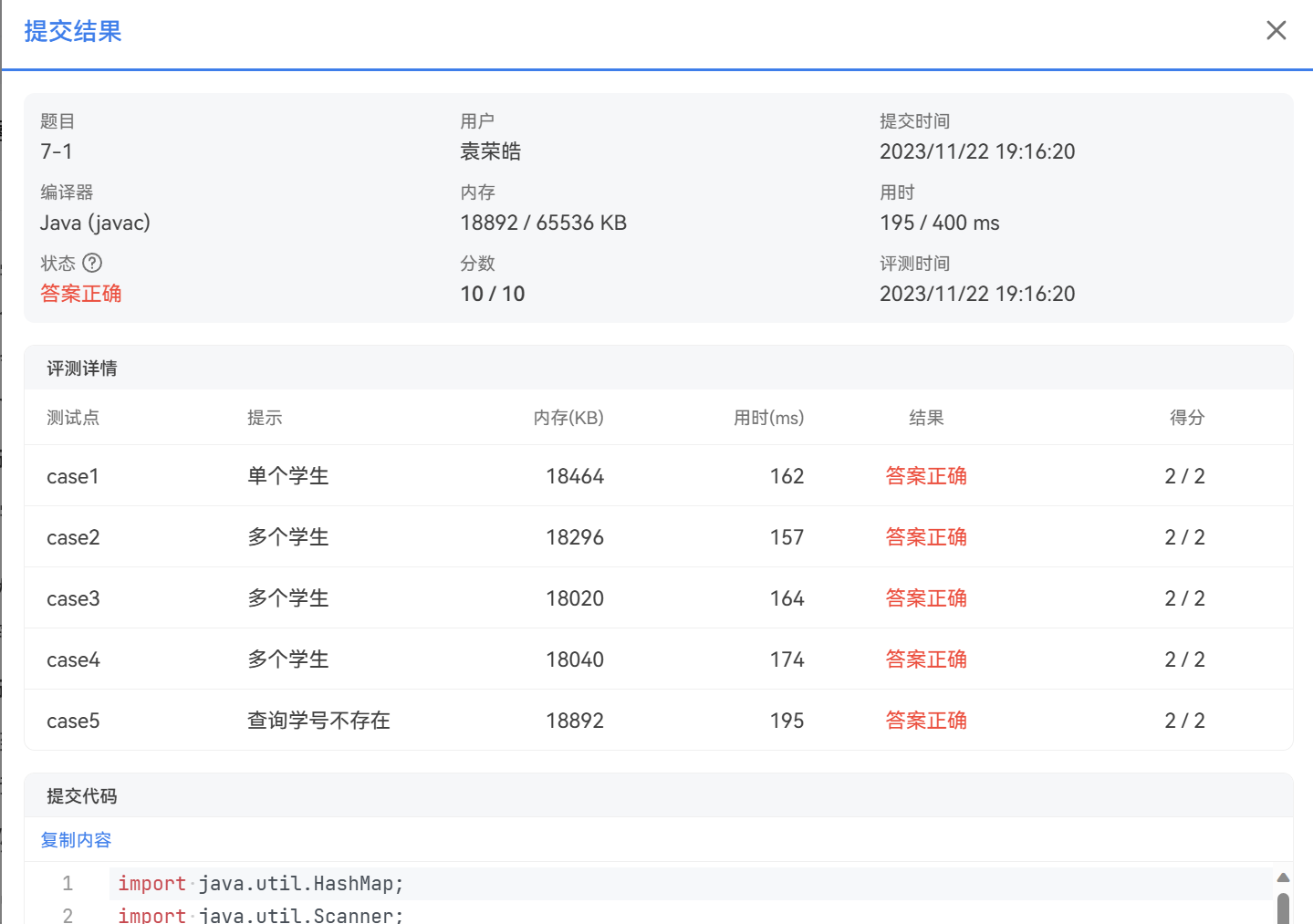1313x924 pixels.
Task: Click case3's 答案正确 result
Action: (x=925, y=598)
